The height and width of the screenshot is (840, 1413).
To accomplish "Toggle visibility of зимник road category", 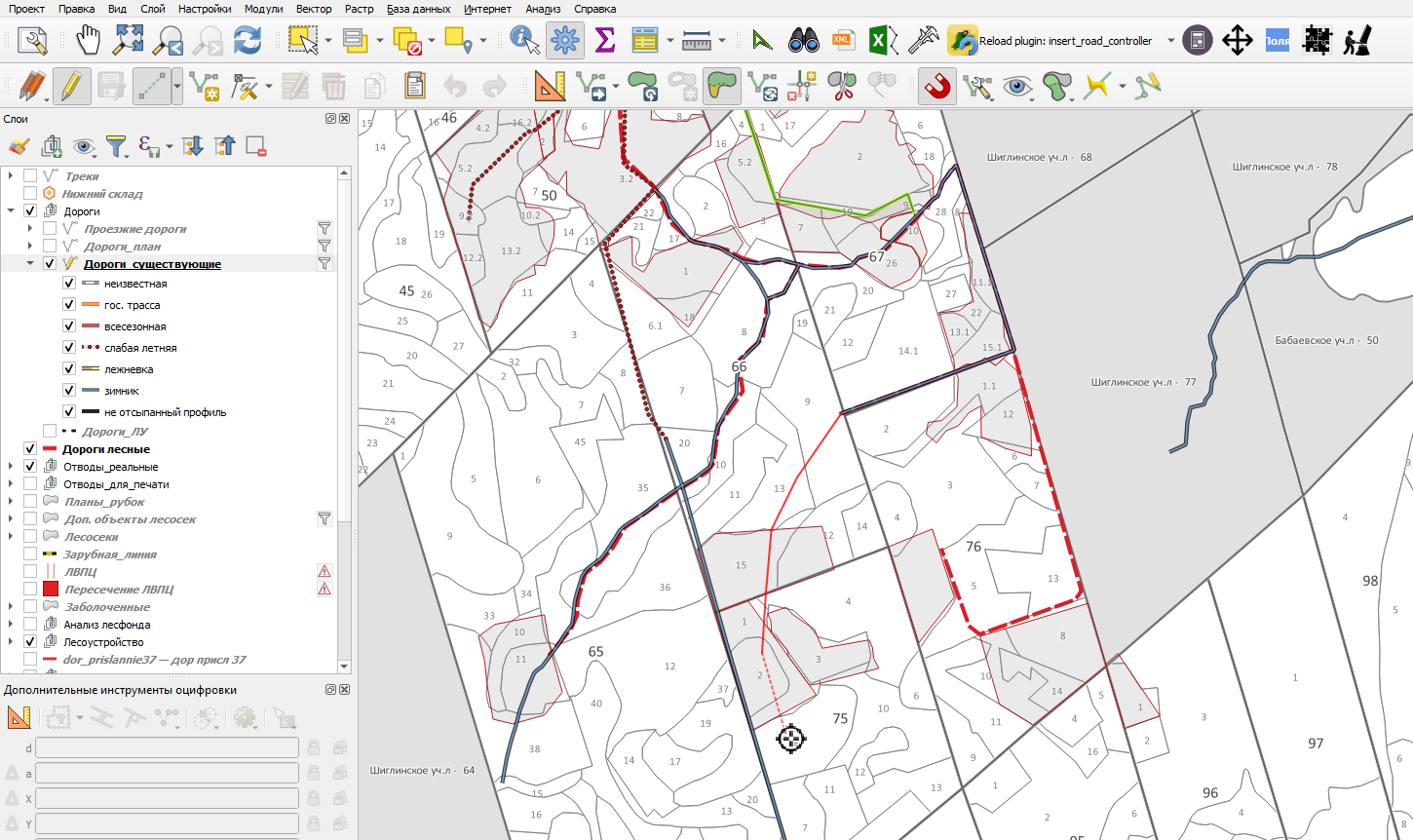I will 69,391.
